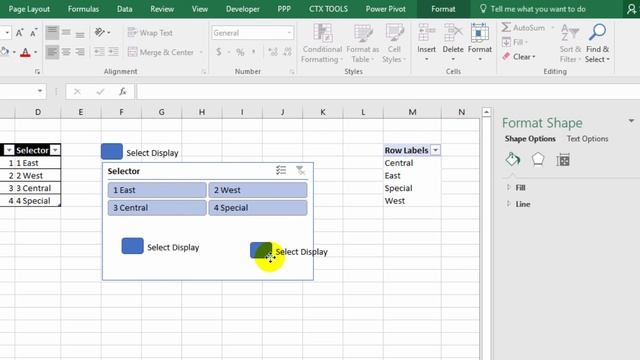Apply the paint bucket fill color
The image size is (640, 360).
[4, 52]
